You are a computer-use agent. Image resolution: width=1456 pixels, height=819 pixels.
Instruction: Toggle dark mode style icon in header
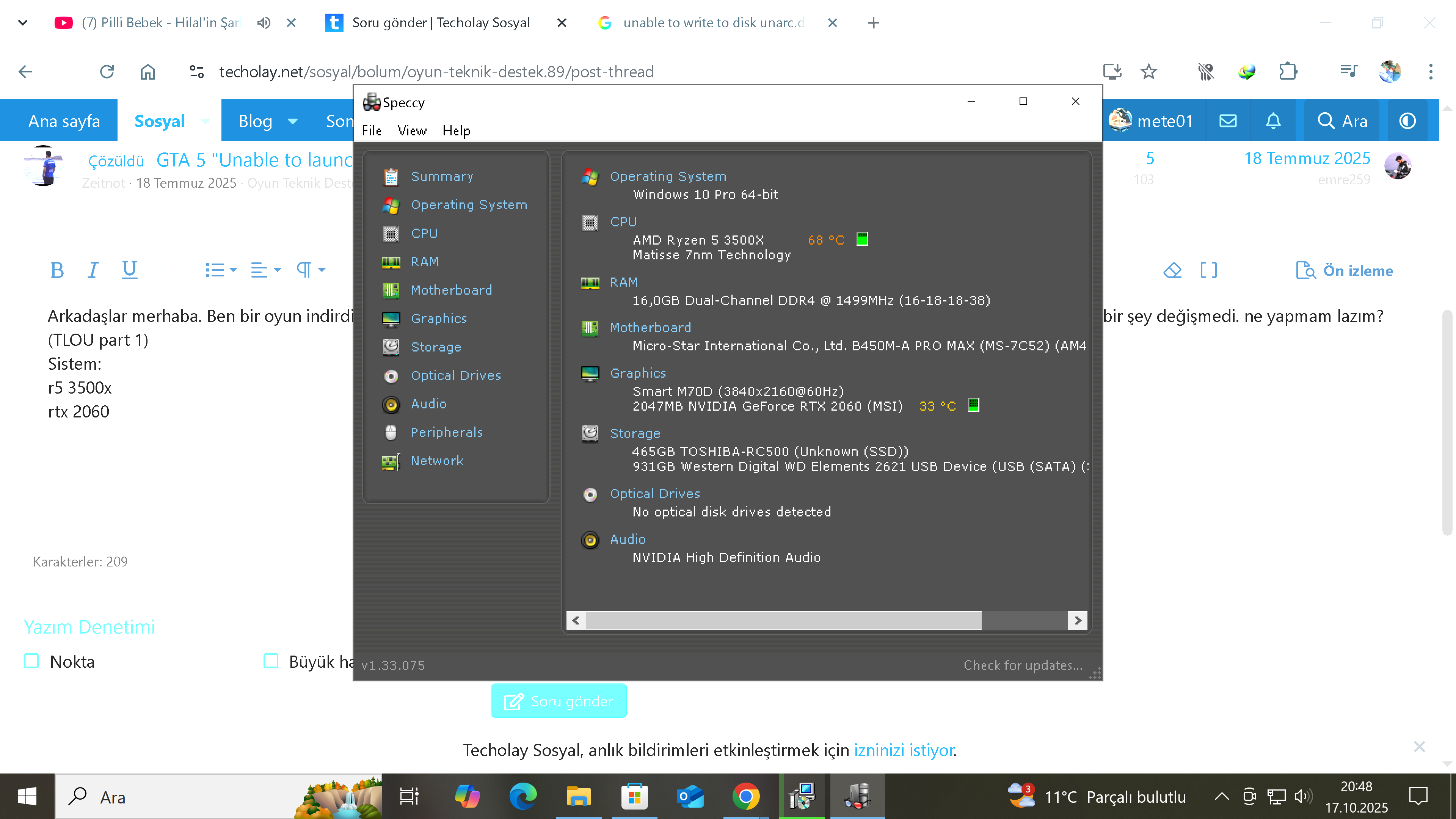(1407, 121)
